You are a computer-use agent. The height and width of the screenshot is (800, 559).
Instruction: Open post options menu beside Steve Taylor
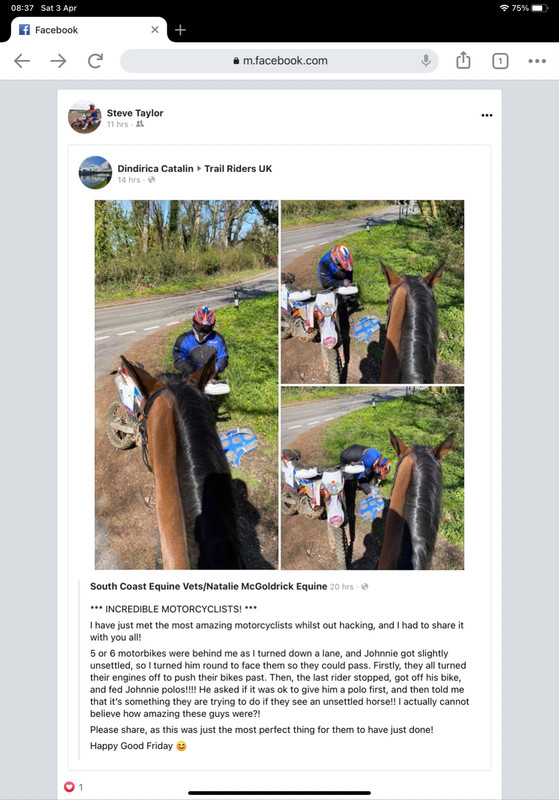click(x=487, y=115)
